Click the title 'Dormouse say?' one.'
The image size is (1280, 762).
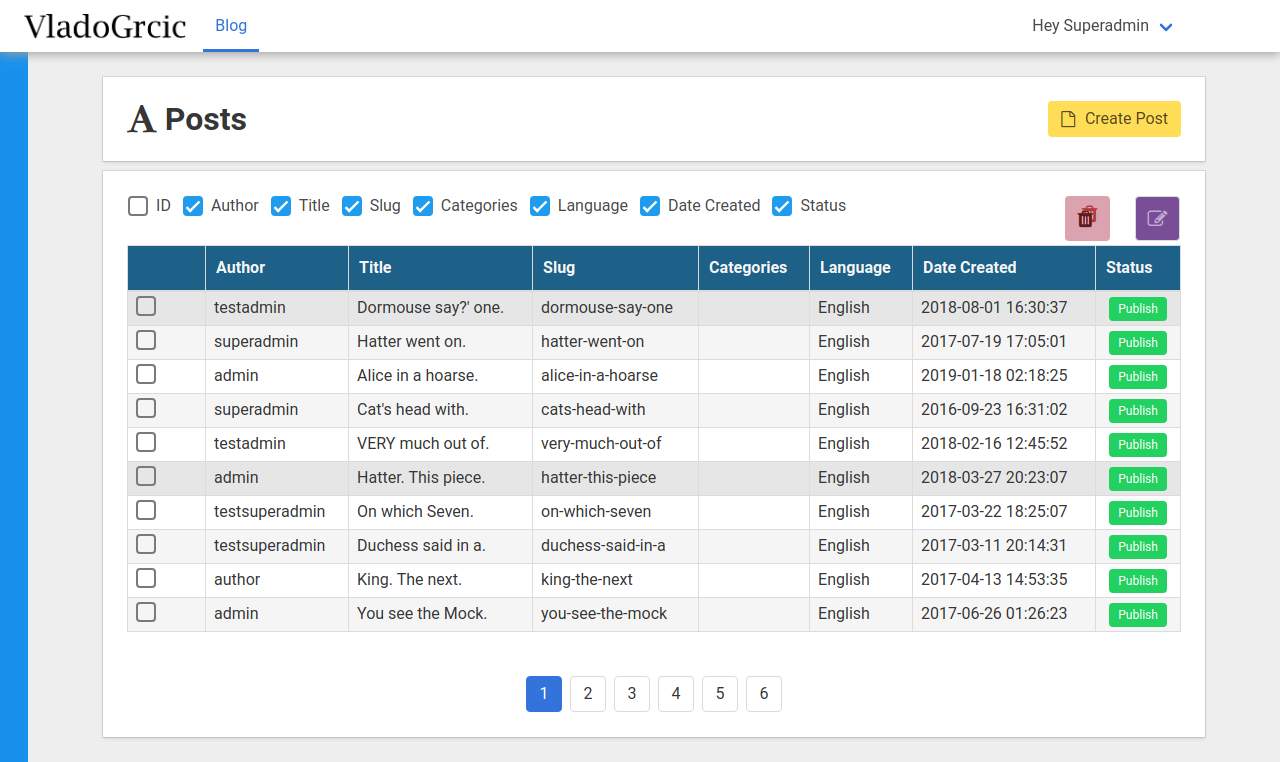click(430, 308)
